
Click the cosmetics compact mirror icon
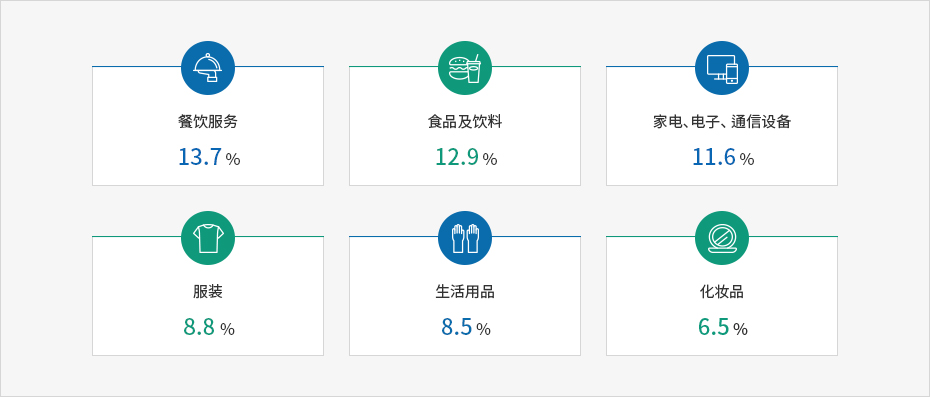(x=722, y=238)
